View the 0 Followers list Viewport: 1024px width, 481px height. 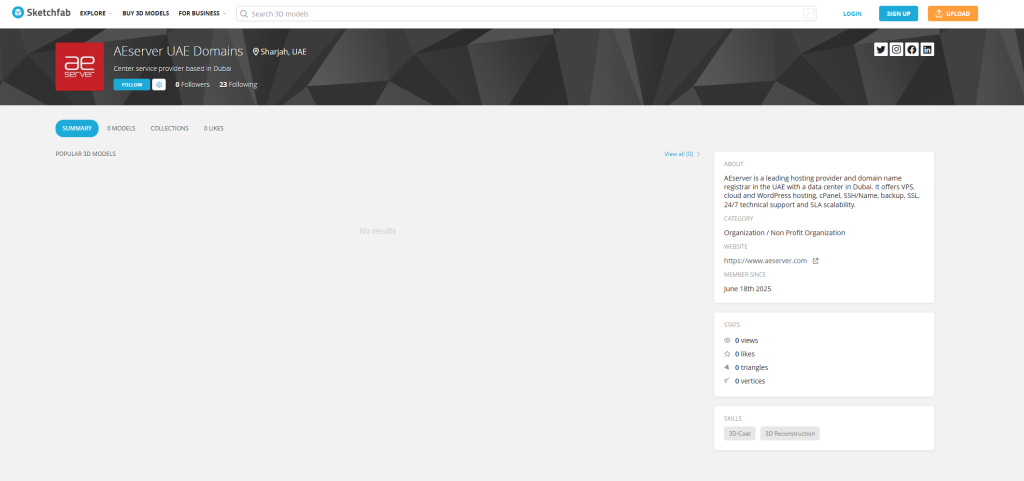tap(193, 84)
